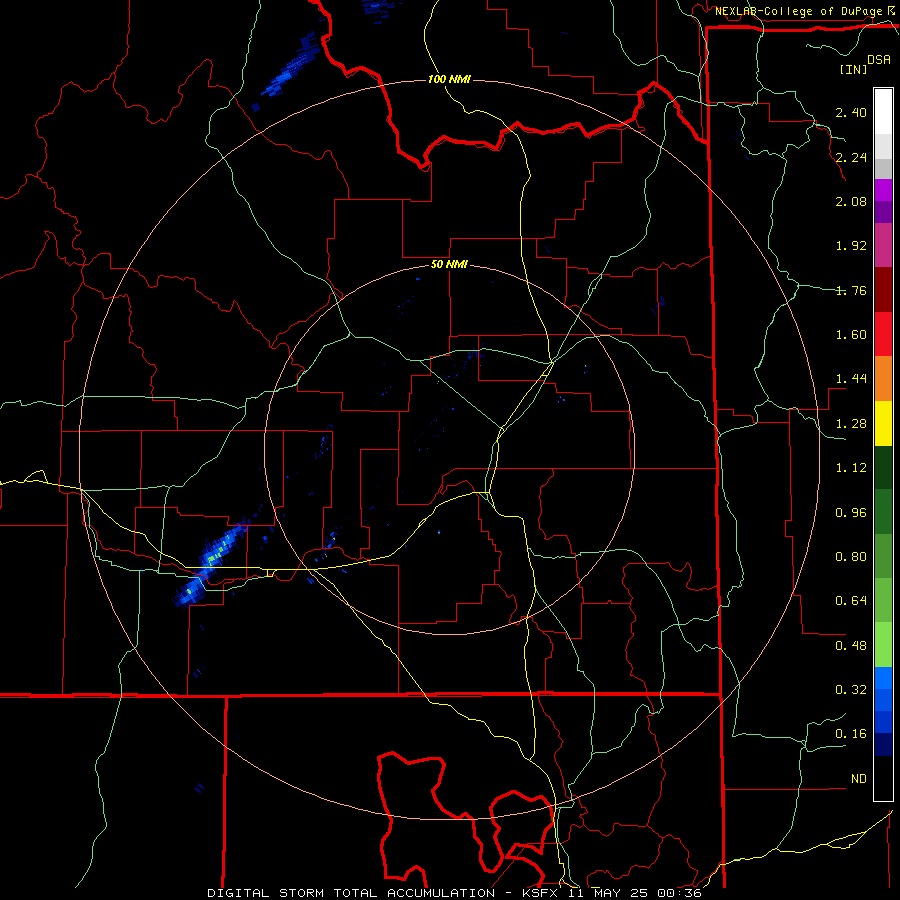The height and width of the screenshot is (900, 900).
Task: Select the 0.16 legend value
Action: [851, 734]
